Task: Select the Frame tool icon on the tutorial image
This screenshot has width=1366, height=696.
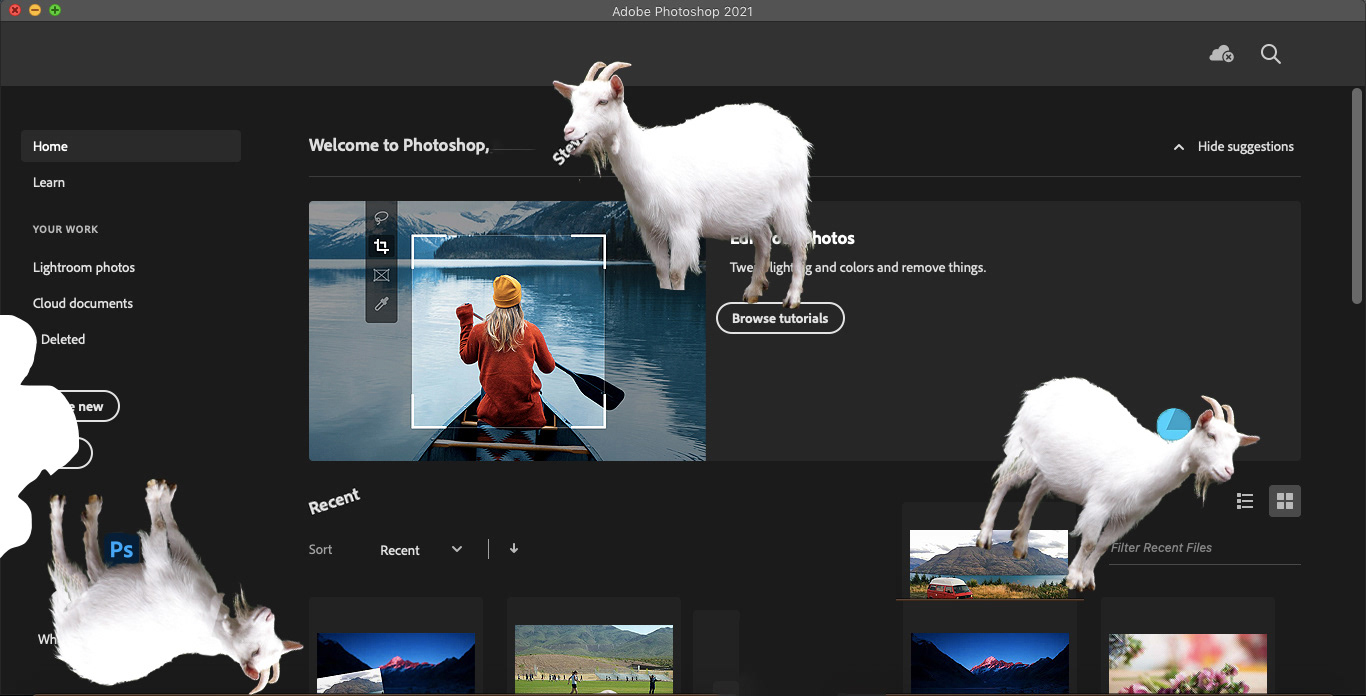Action: [x=381, y=275]
